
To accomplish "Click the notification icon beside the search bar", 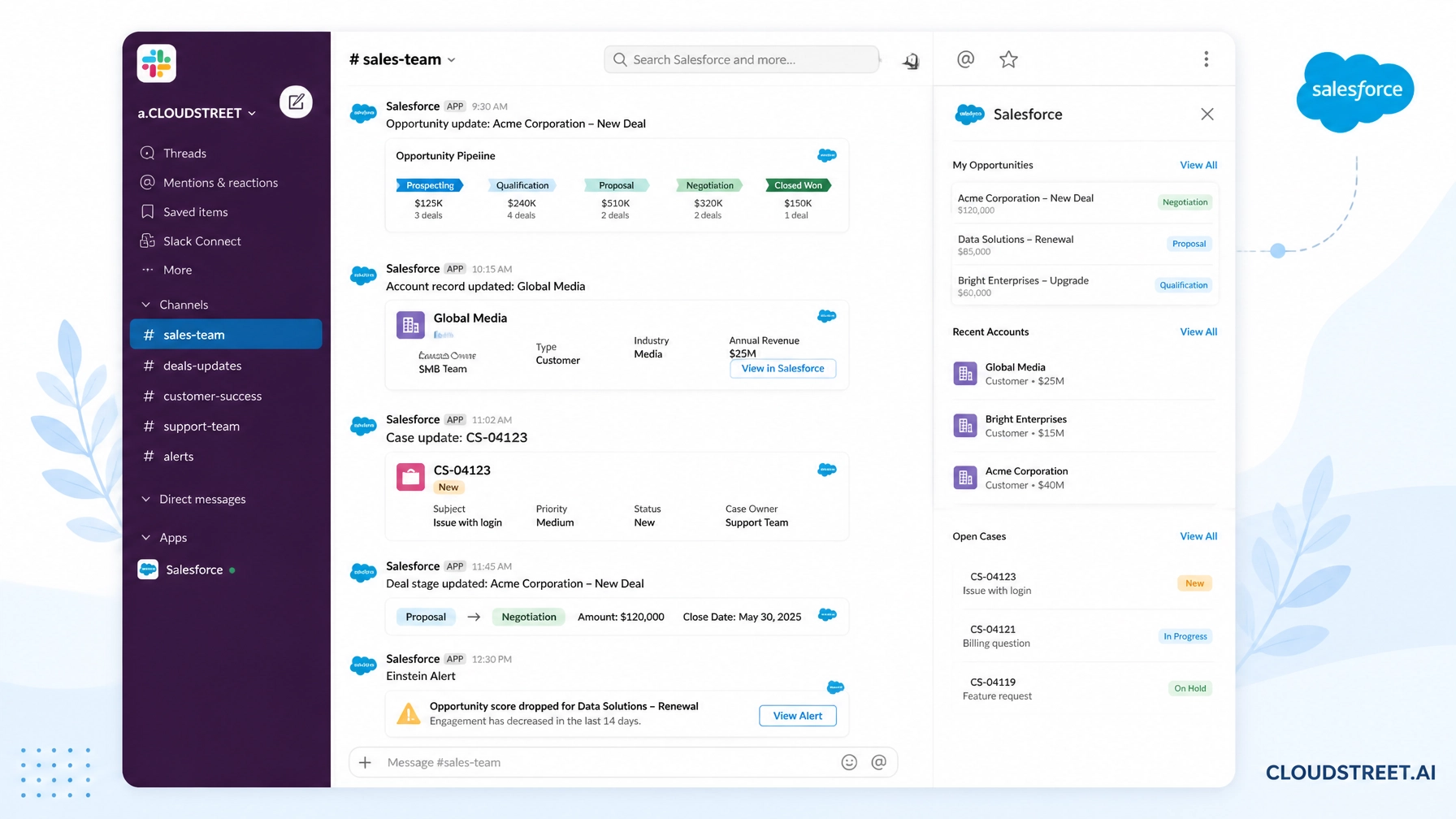I will coord(911,60).
